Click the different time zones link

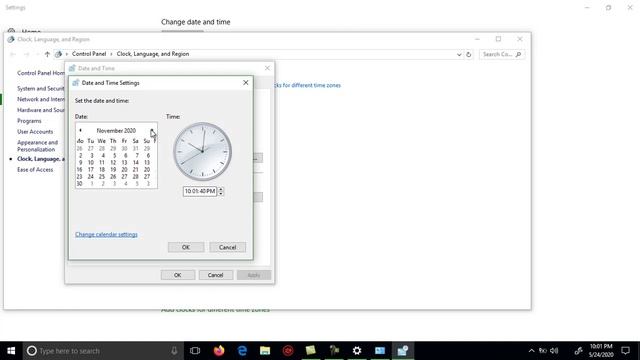[307, 85]
